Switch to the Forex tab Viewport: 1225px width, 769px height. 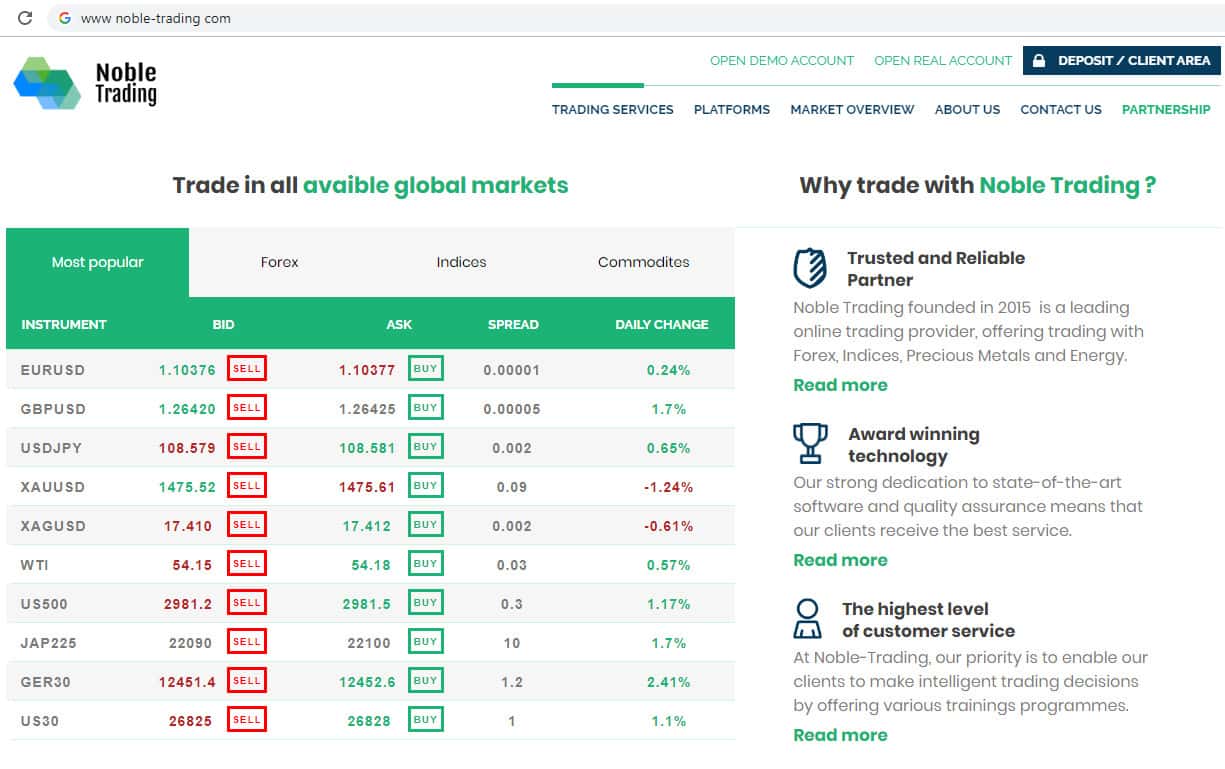pyautogui.click(x=279, y=262)
